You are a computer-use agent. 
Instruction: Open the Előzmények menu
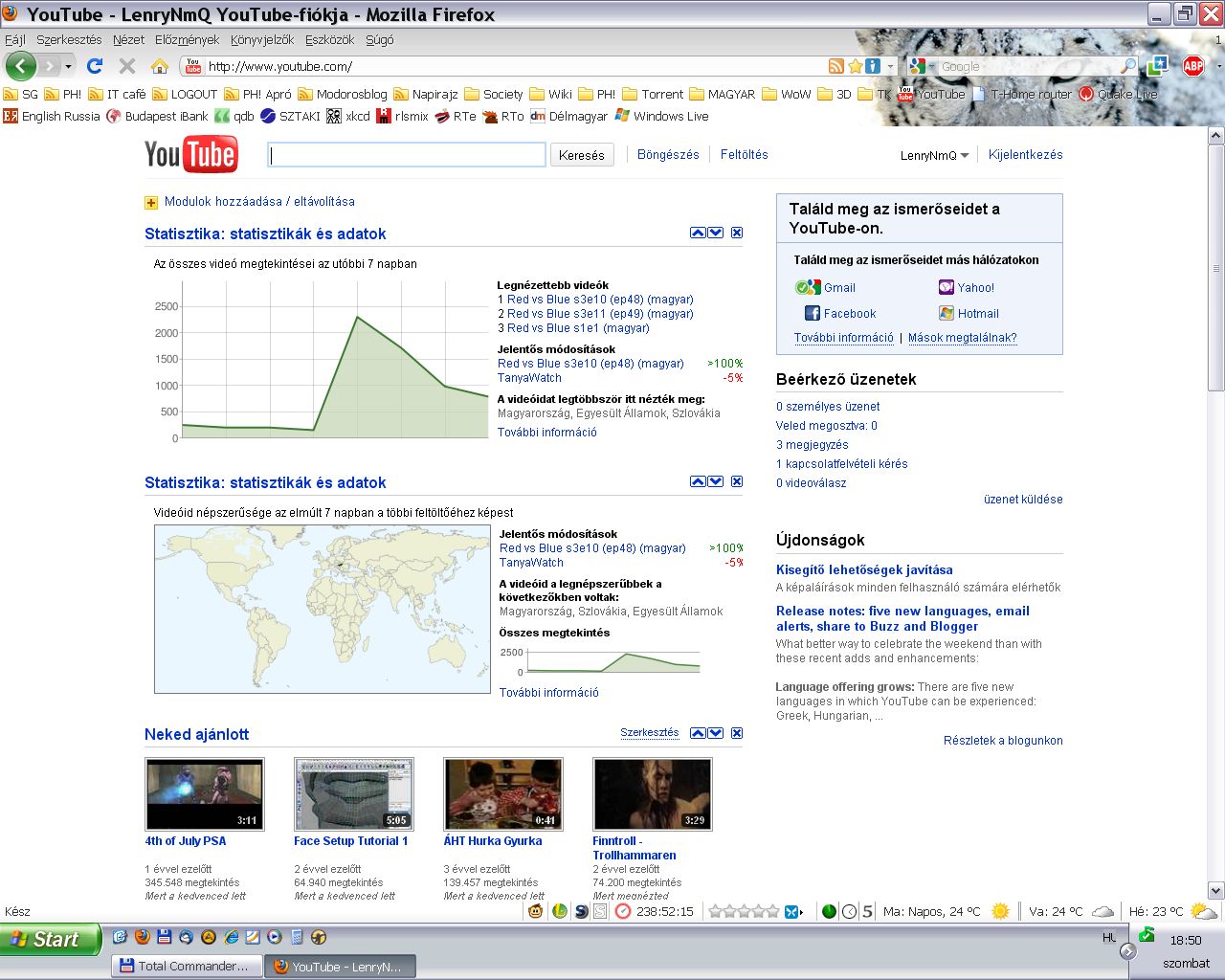pyautogui.click(x=187, y=40)
